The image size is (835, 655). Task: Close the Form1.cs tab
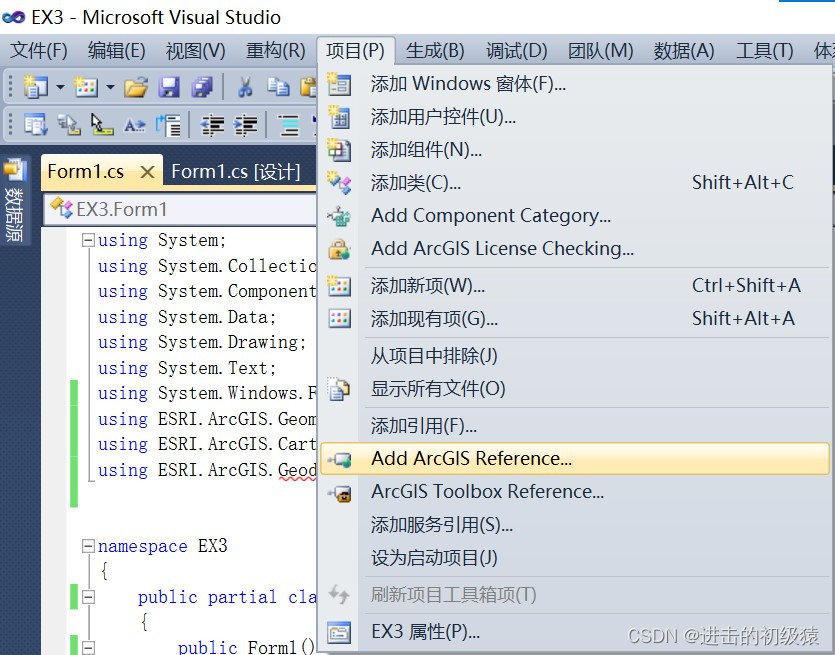pos(147,172)
